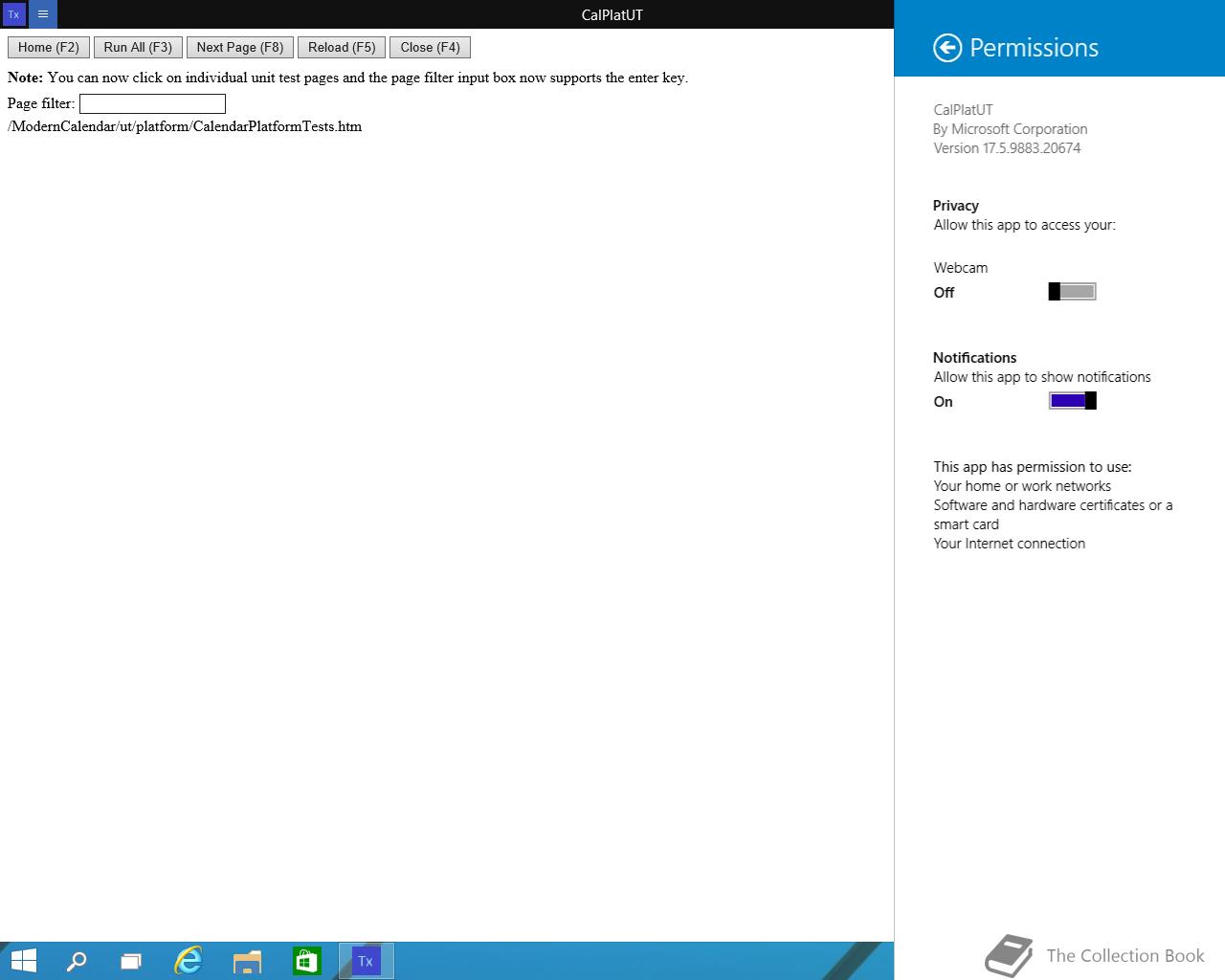1225x980 pixels.
Task: Open Task View on the taskbar
Action: point(131,961)
